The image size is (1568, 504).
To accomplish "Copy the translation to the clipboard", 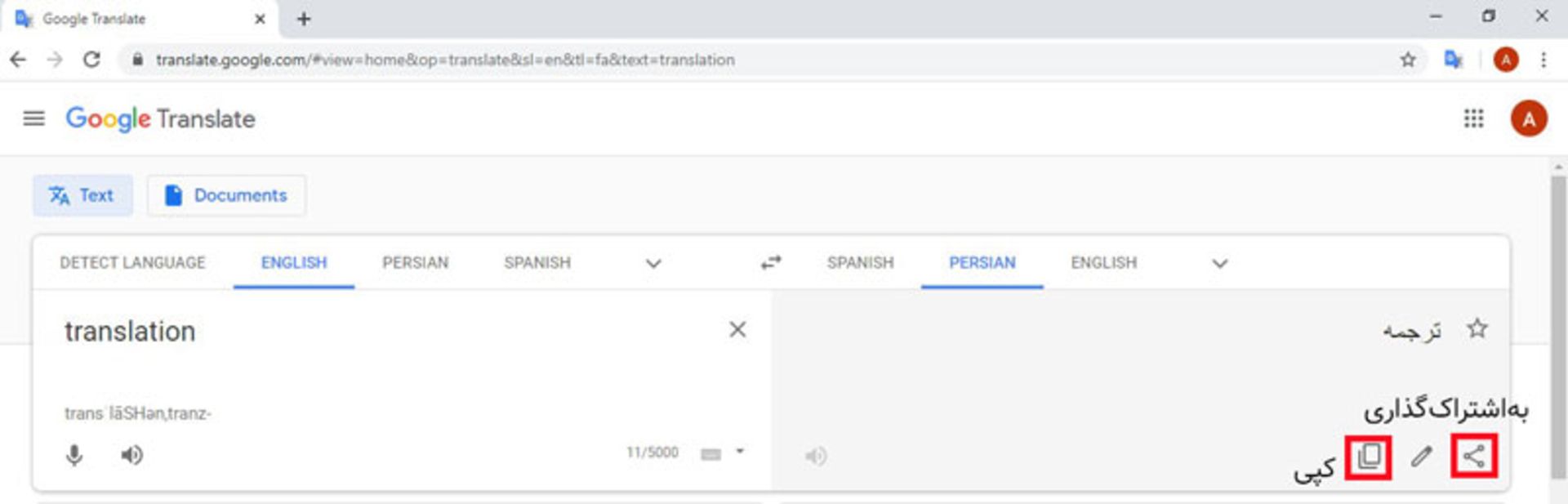I will coord(1369,456).
